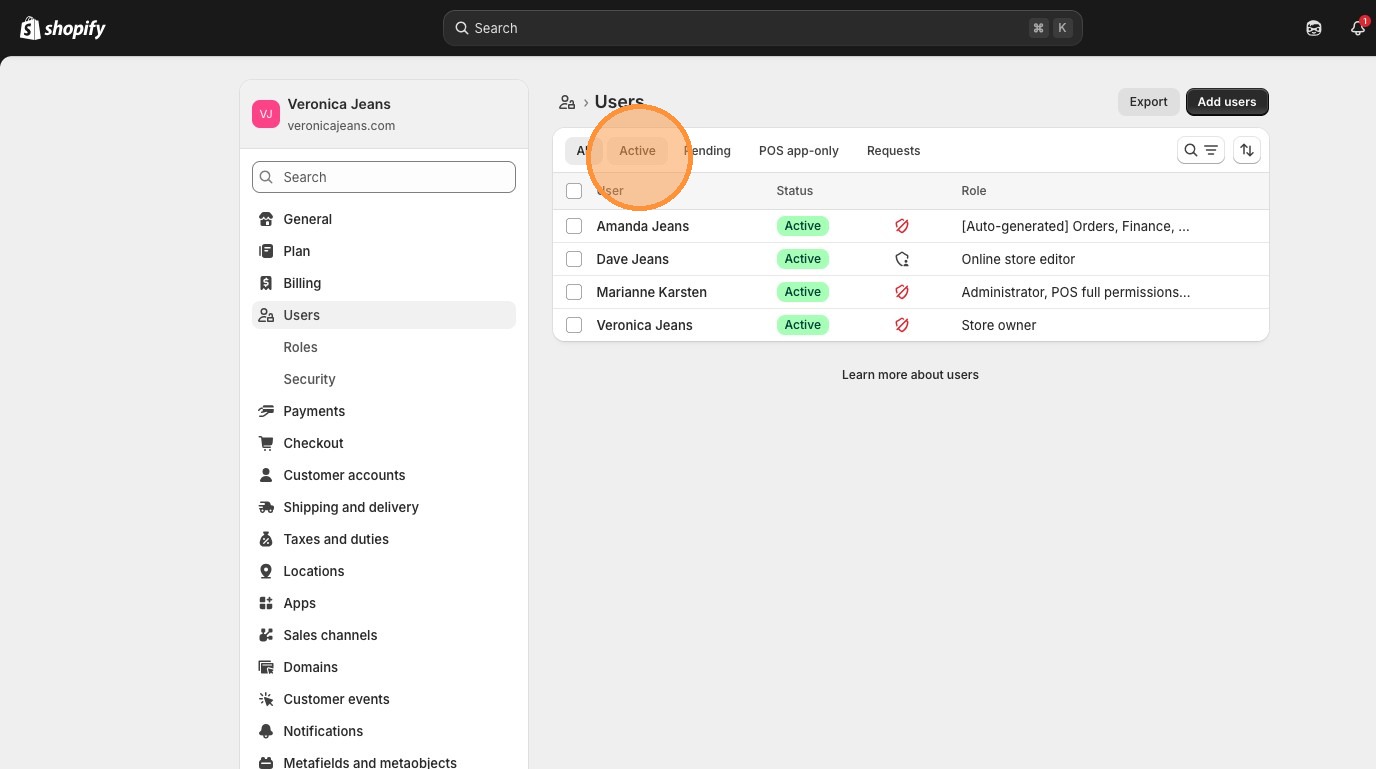This screenshot has height=769, width=1376.
Task: Click the Add users button
Action: click(1227, 102)
